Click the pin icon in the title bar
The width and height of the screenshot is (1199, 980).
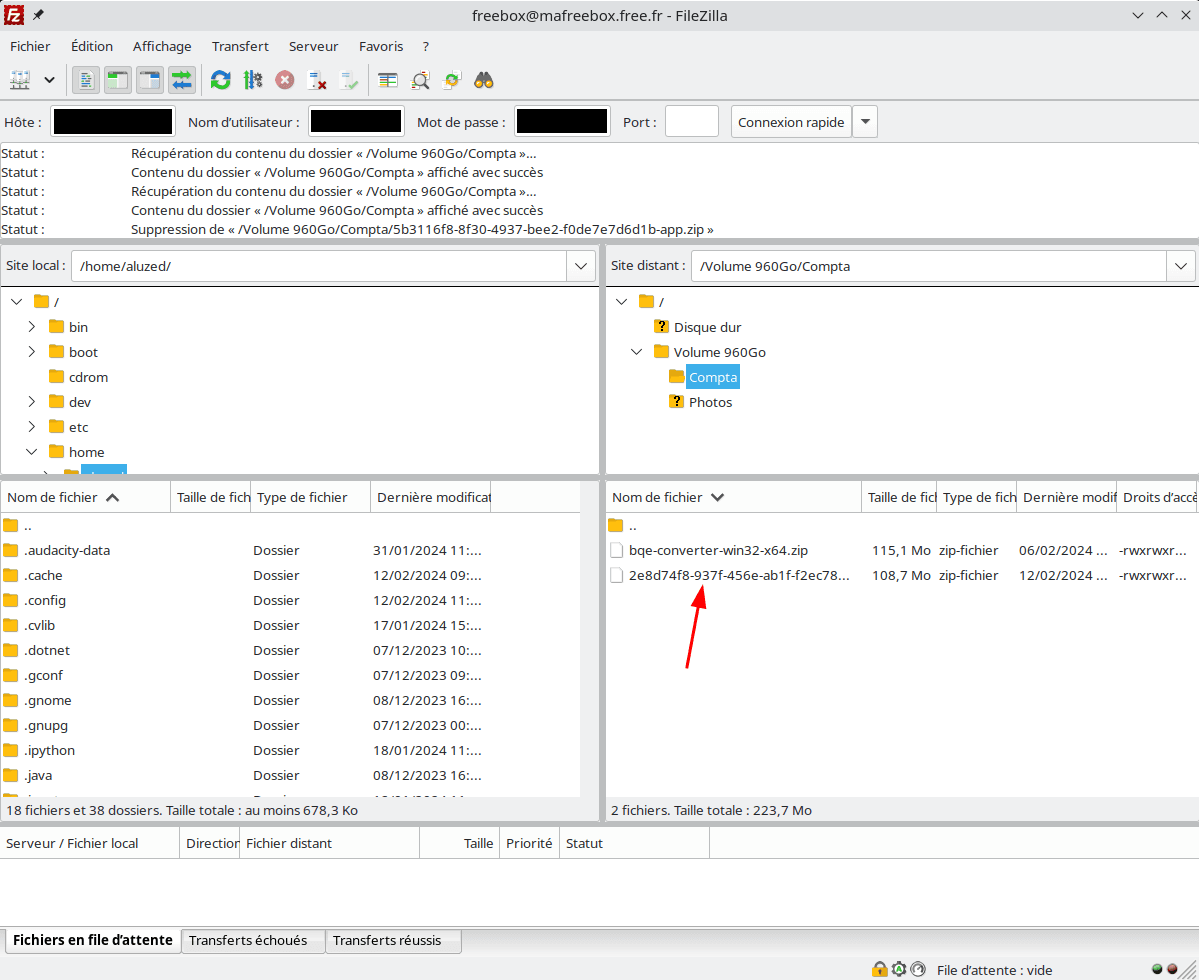pos(37,15)
